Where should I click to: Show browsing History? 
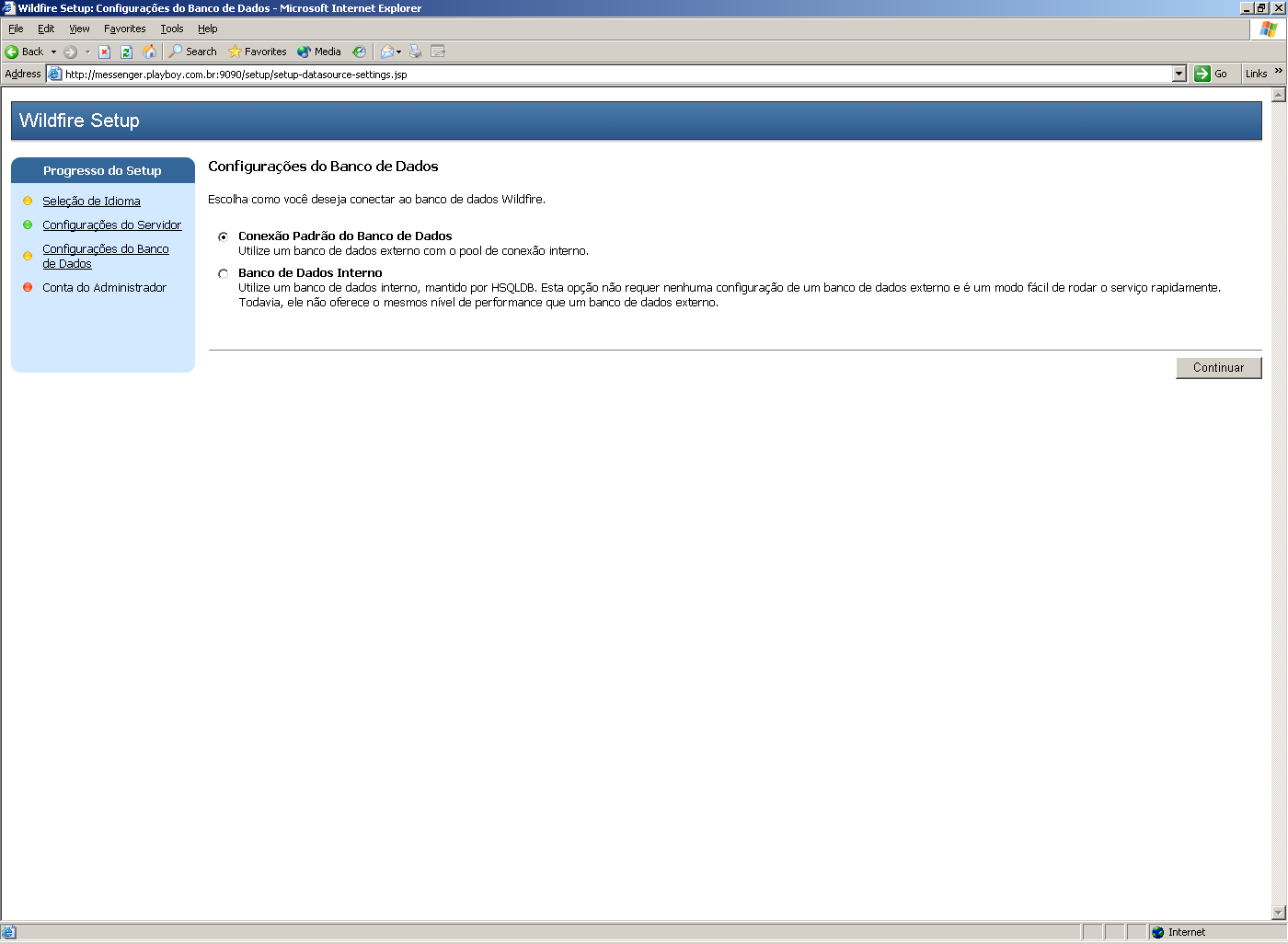(x=359, y=52)
